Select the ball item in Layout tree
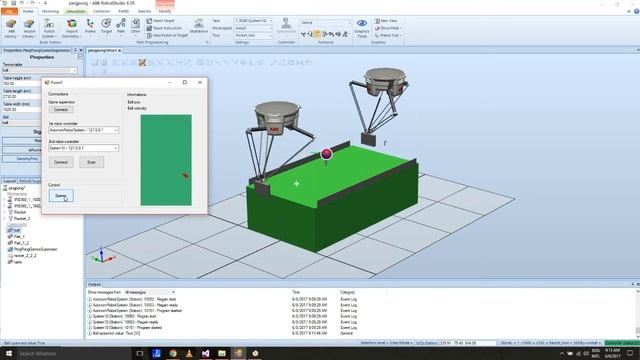 click(x=14, y=230)
